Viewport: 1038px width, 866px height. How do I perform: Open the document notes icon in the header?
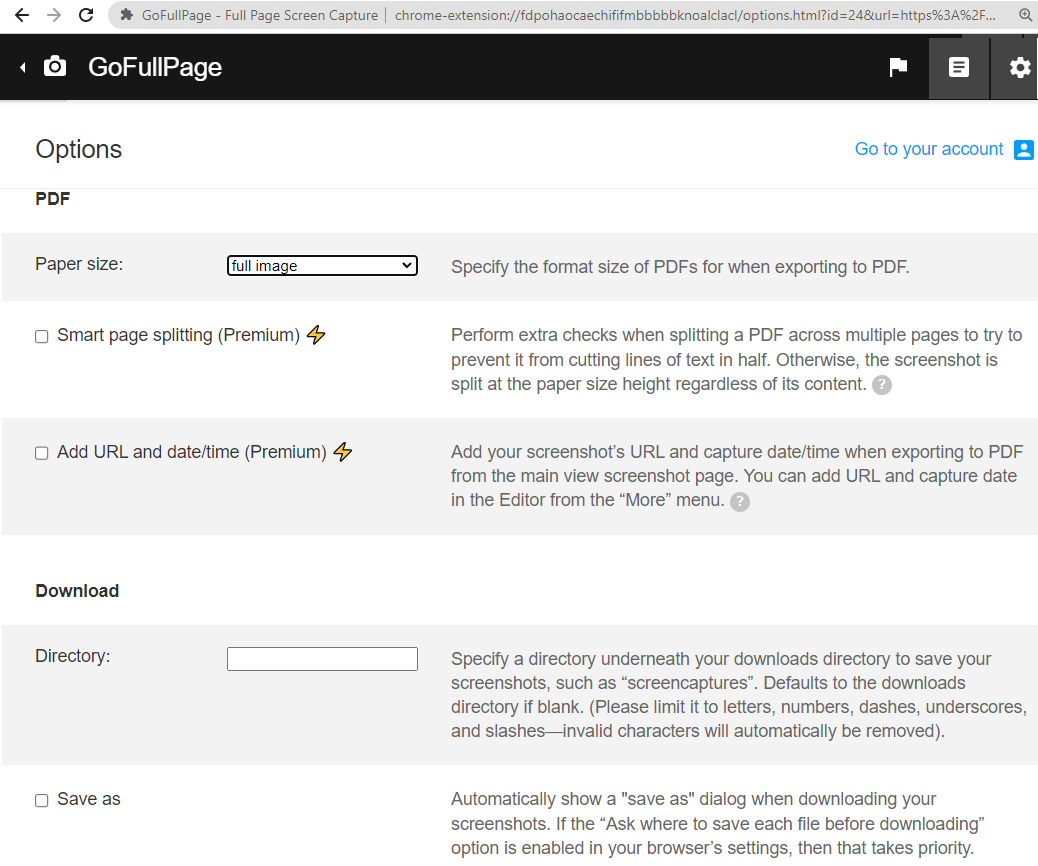[x=958, y=67]
